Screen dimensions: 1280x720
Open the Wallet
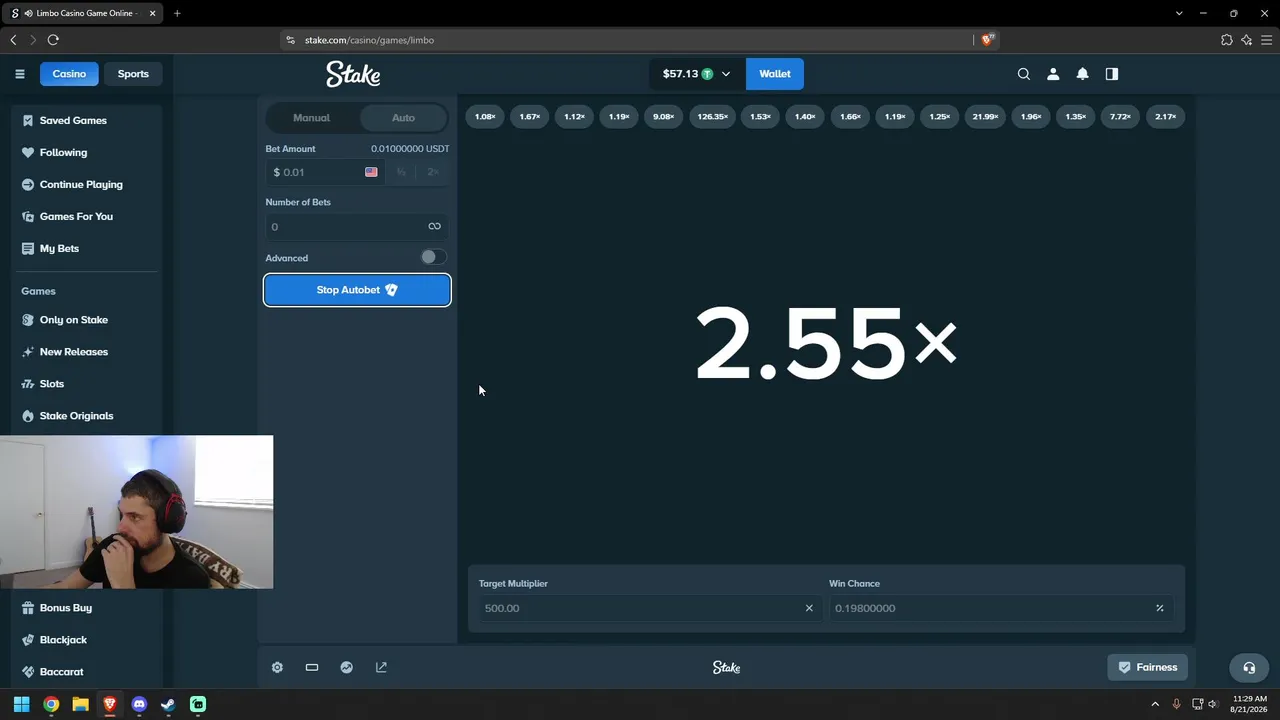click(774, 74)
